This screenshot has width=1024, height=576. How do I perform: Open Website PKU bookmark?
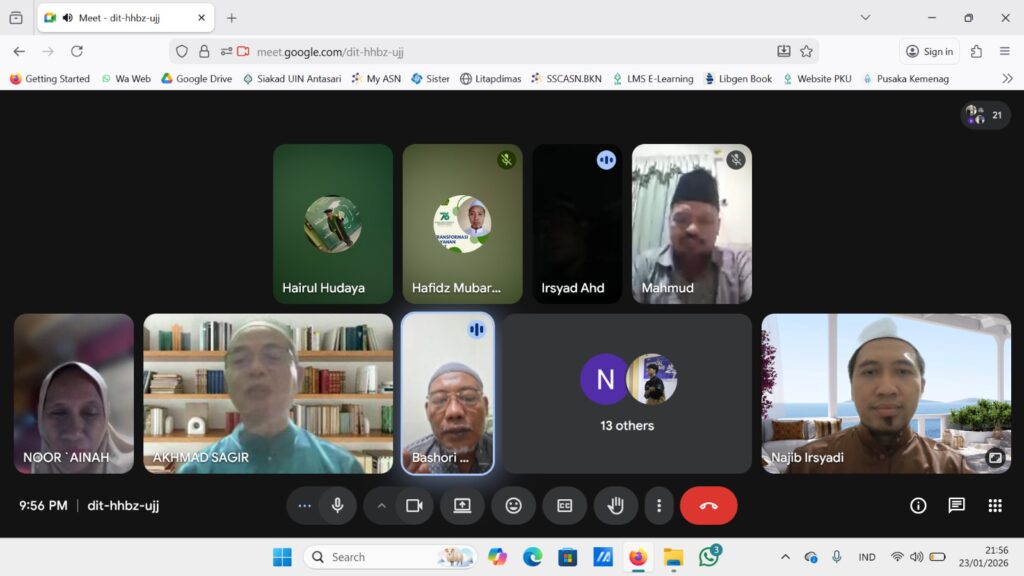click(x=817, y=78)
